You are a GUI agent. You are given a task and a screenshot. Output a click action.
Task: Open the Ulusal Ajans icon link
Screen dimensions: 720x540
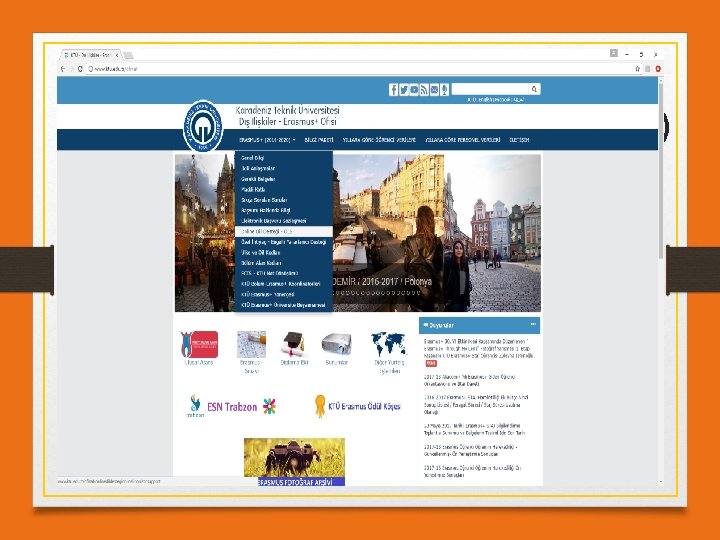(199, 349)
